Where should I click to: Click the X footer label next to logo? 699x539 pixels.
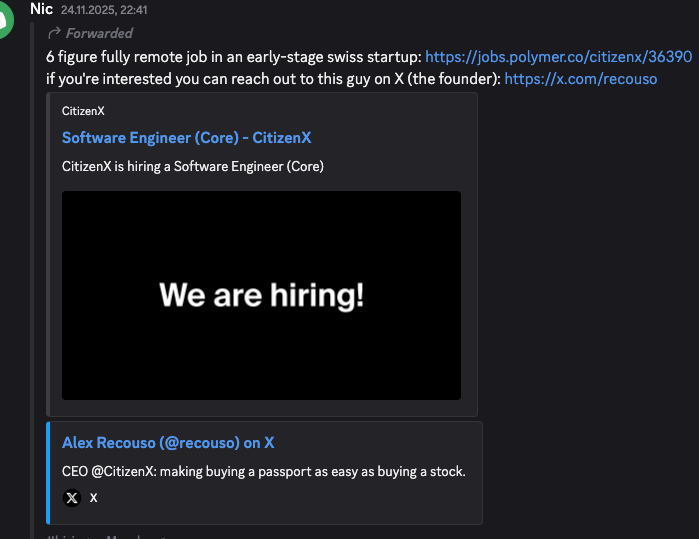[93, 498]
